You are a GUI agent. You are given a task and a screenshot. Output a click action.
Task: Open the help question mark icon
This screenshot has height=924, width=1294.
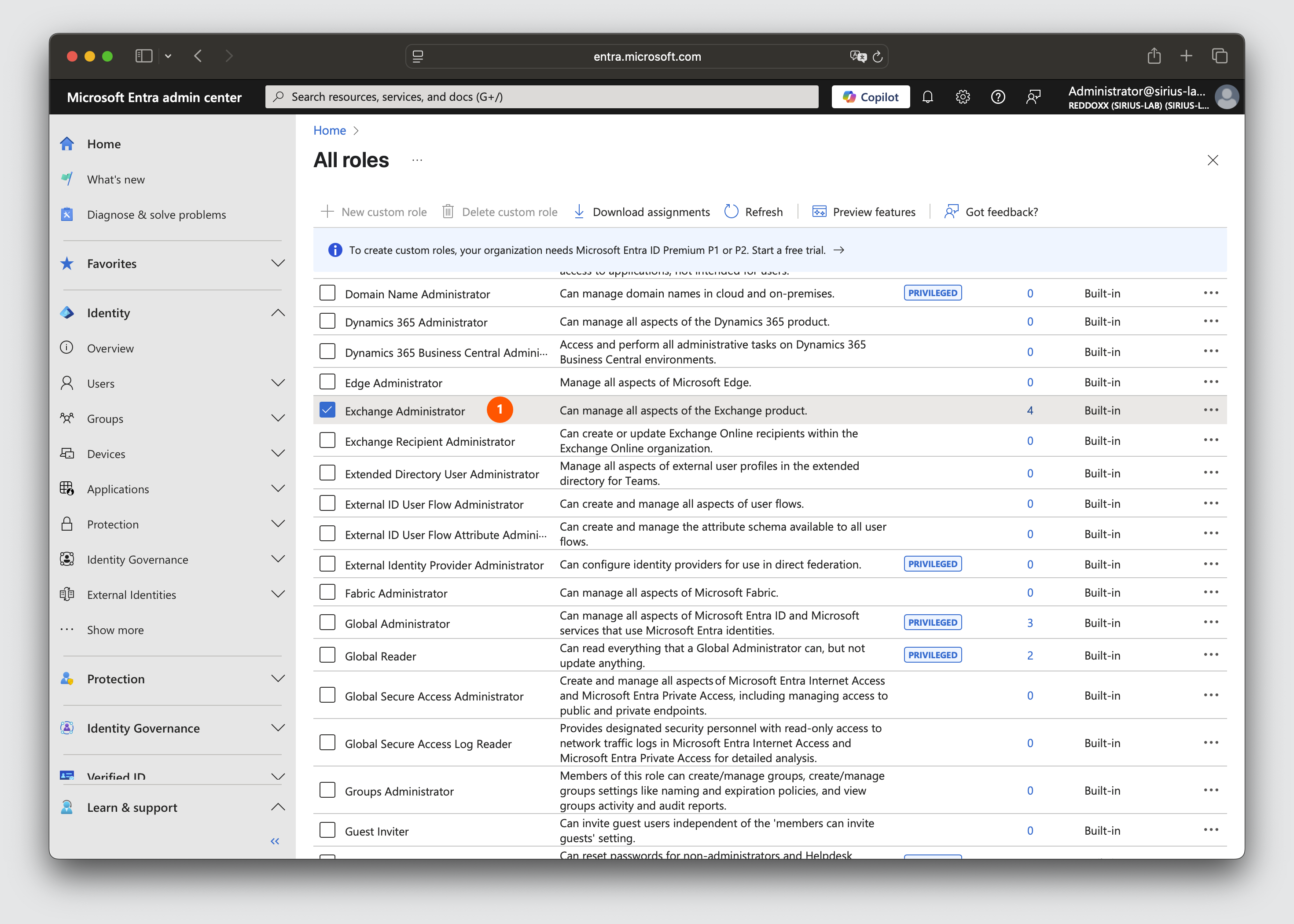(x=998, y=97)
